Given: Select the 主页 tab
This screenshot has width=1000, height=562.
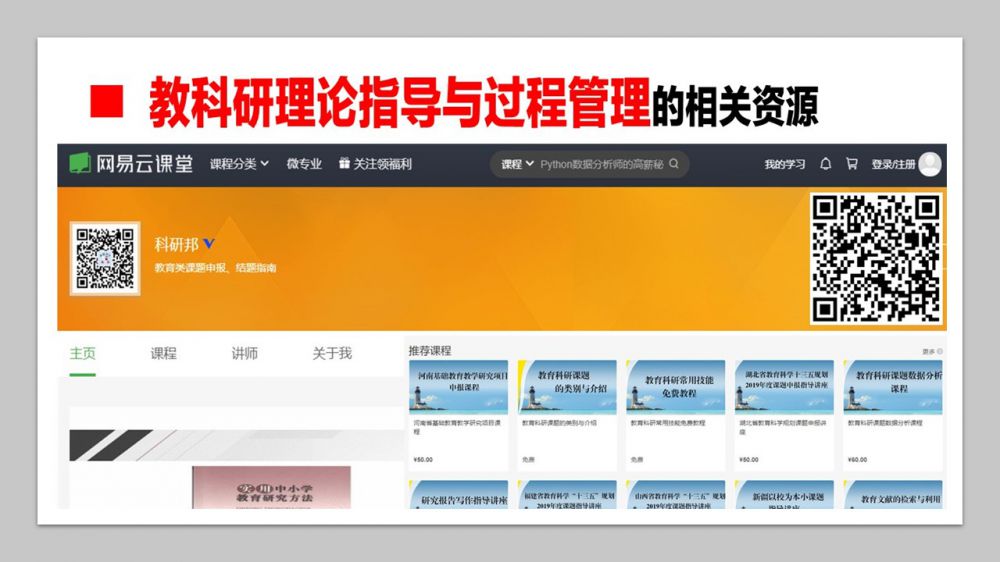Looking at the screenshot, I should (x=83, y=354).
